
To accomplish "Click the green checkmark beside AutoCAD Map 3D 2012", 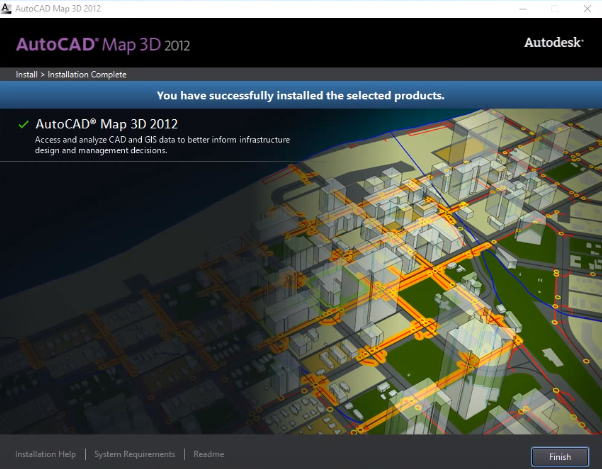I will point(23,124).
